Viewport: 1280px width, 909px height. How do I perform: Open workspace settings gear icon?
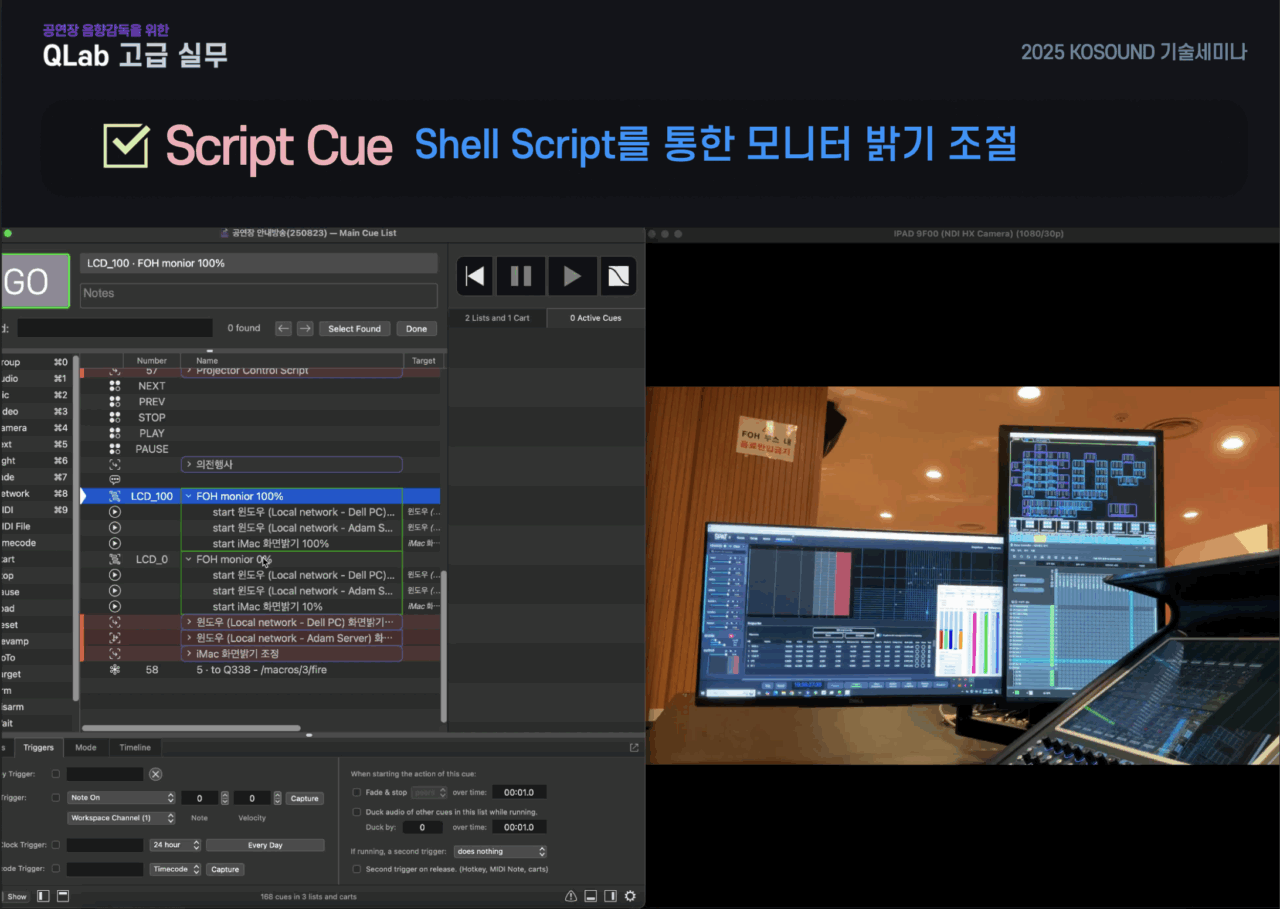pyautogui.click(x=630, y=896)
